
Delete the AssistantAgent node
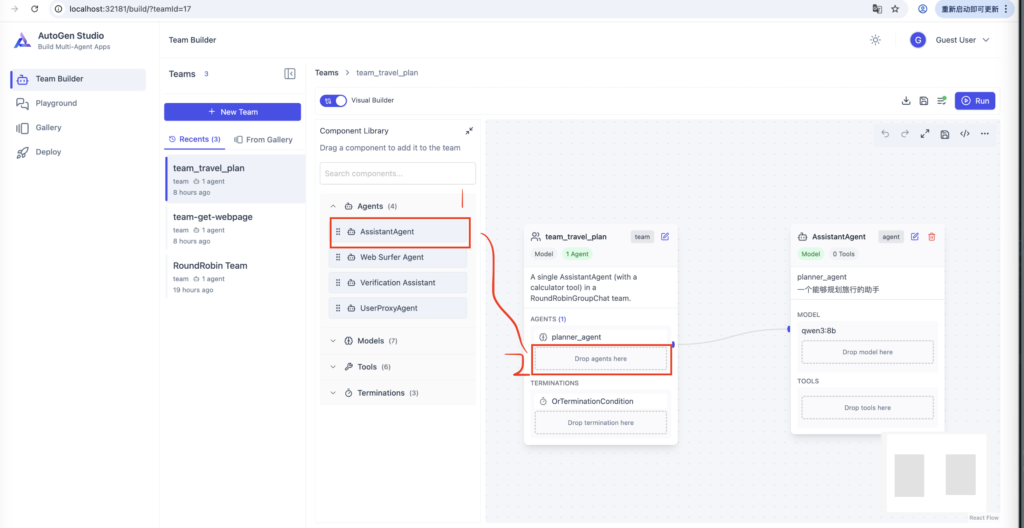(932, 237)
